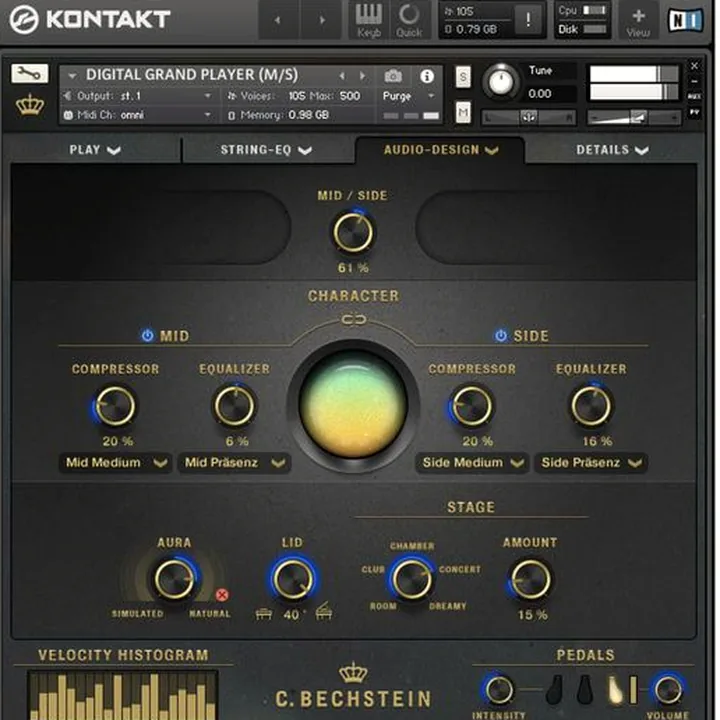This screenshot has width=720, height=720.
Task: Open the Side Medium compressor preset dropdown
Action: (x=472, y=463)
